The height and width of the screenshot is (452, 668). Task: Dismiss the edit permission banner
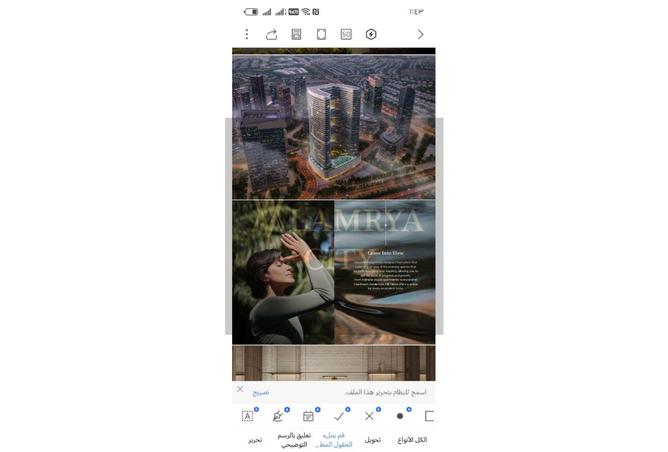[240, 389]
